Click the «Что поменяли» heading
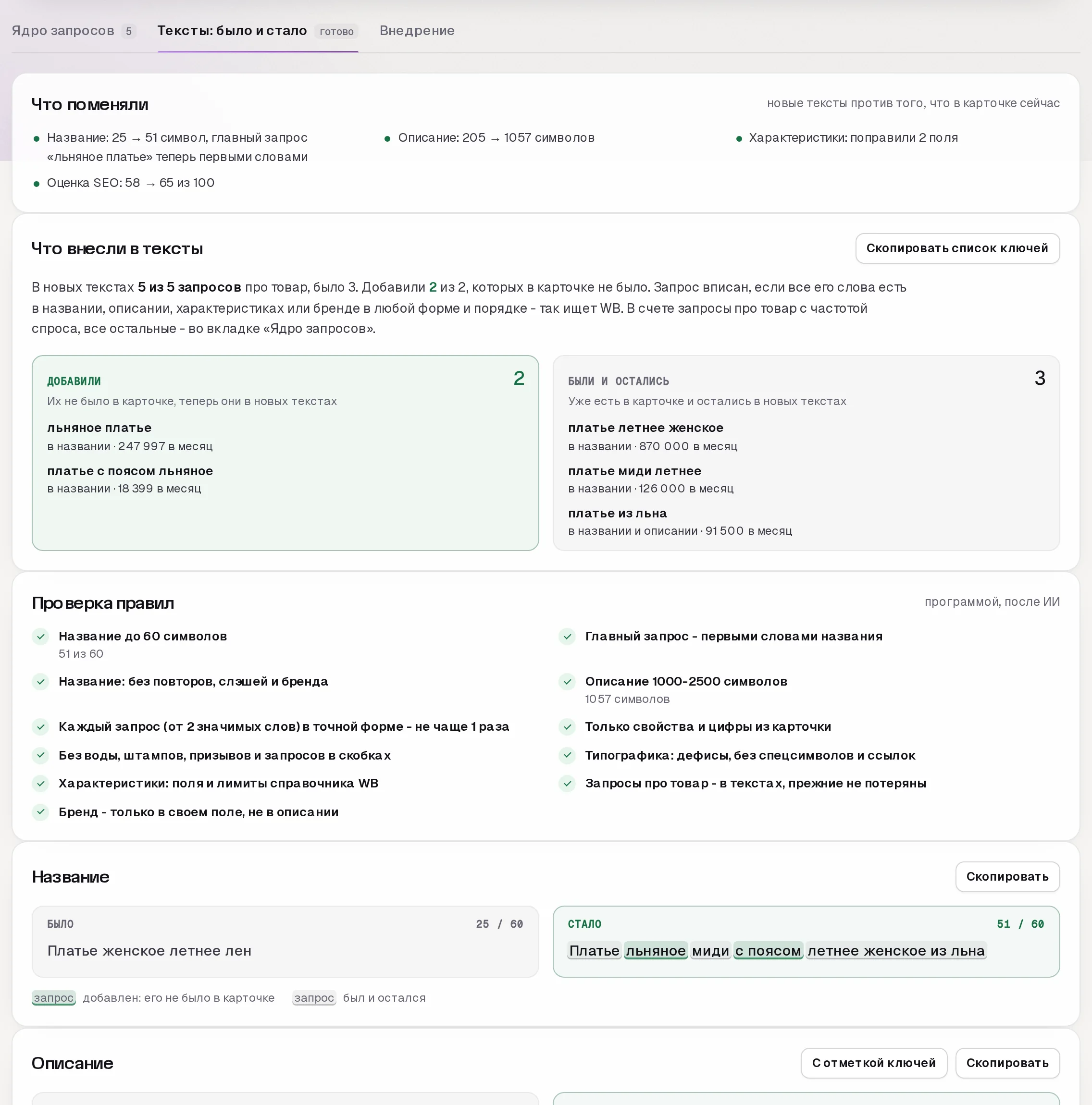 (90, 105)
